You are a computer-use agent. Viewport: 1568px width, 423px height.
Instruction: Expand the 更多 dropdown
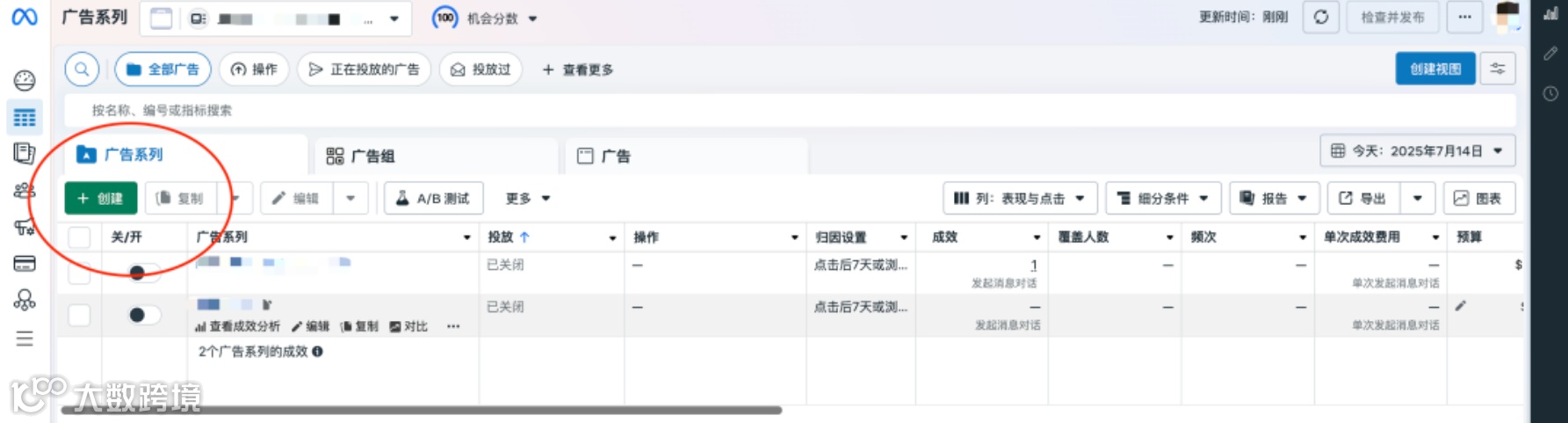point(528,198)
